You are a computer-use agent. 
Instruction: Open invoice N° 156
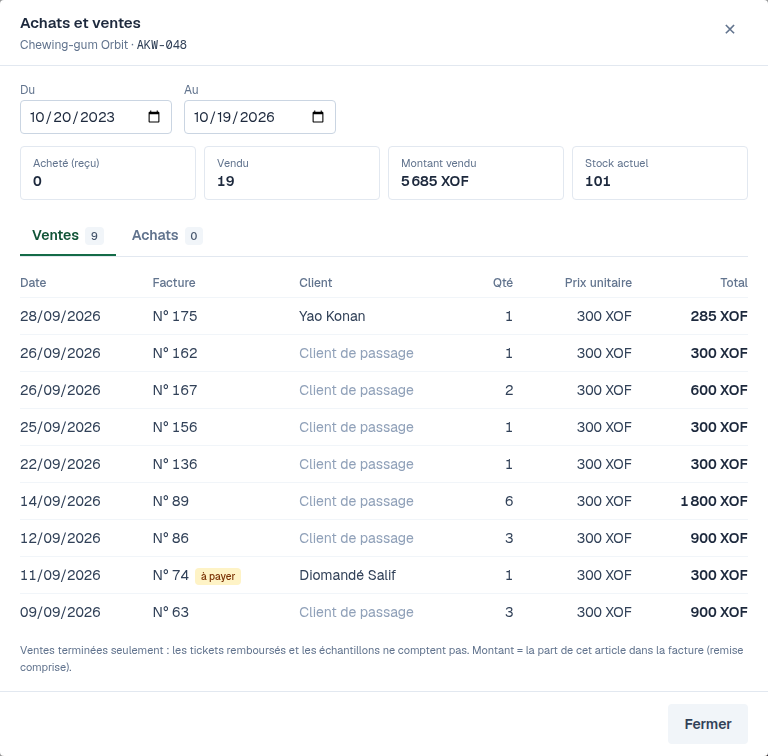tap(175, 427)
